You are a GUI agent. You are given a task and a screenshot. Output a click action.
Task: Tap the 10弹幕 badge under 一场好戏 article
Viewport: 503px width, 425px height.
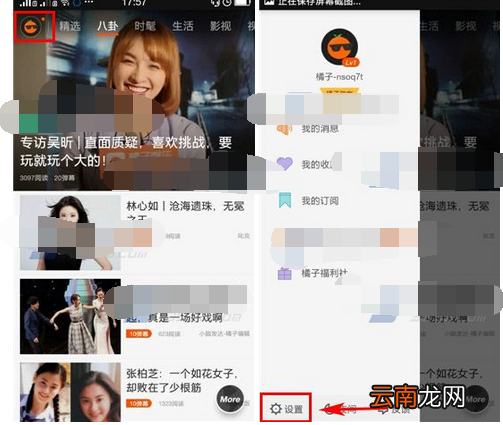pos(139,334)
